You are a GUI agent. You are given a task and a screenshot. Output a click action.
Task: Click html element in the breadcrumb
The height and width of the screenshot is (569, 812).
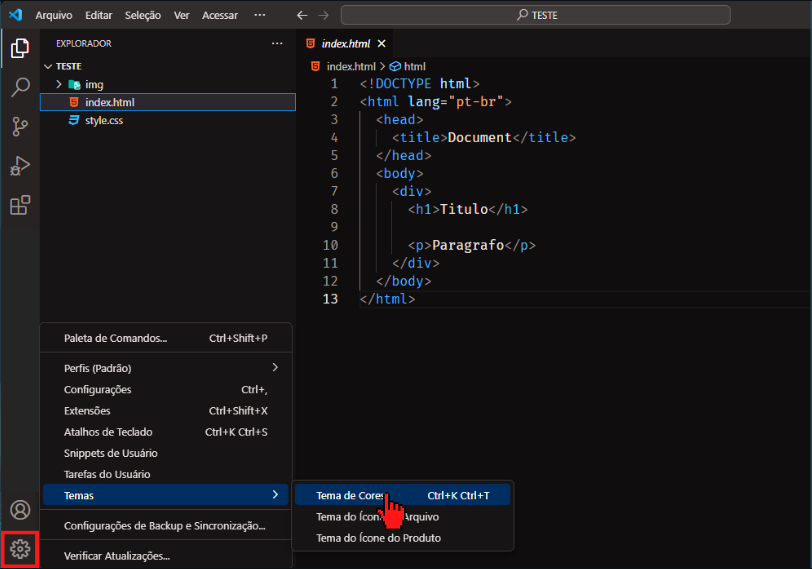(414, 66)
